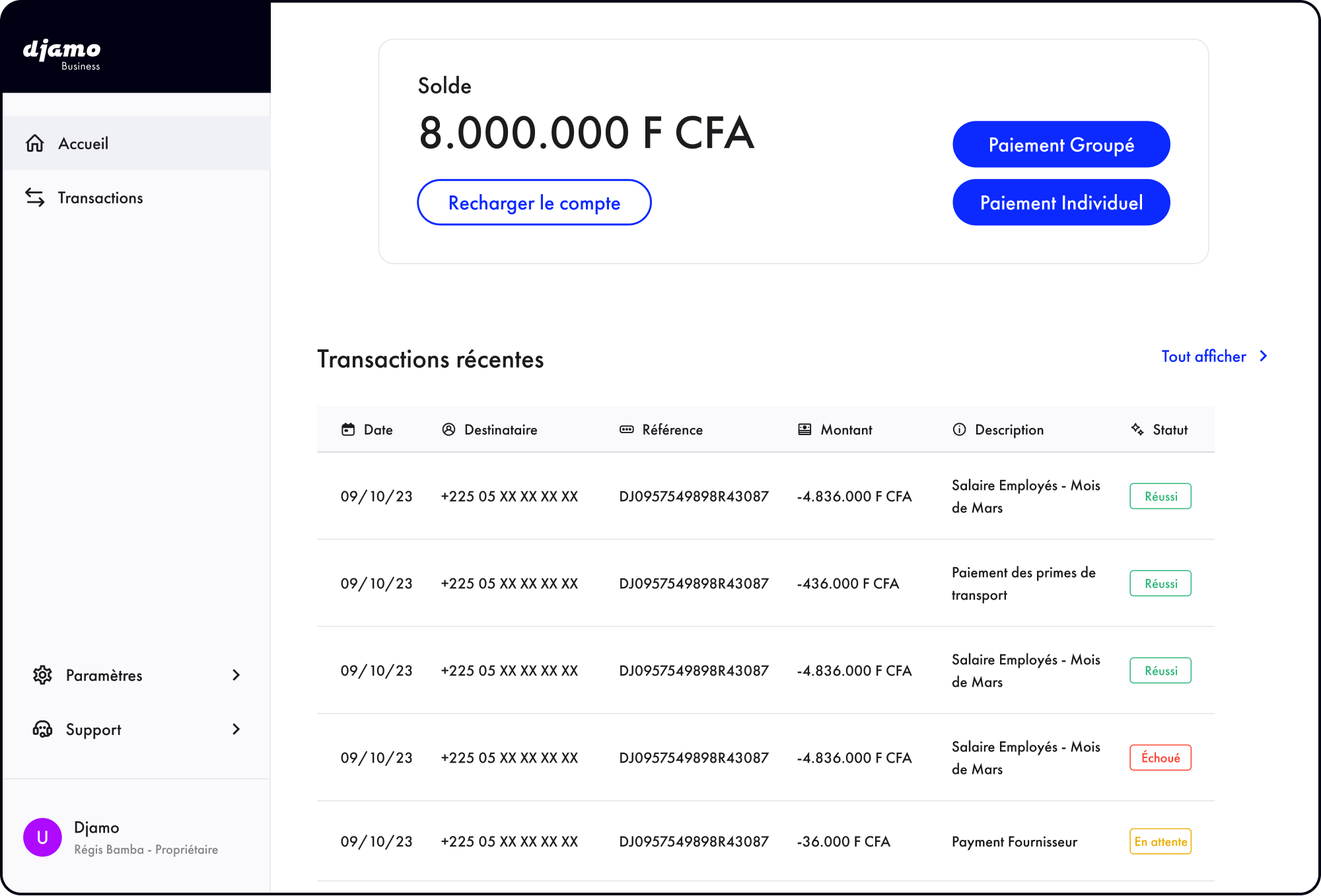Click the Paiement Groupé button
Image resolution: width=1321 pixels, height=896 pixels.
point(1061,145)
